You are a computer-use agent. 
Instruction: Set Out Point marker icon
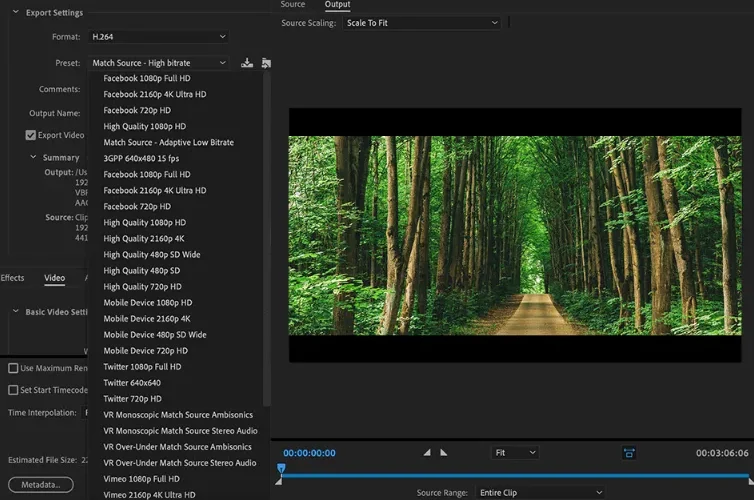click(443, 452)
